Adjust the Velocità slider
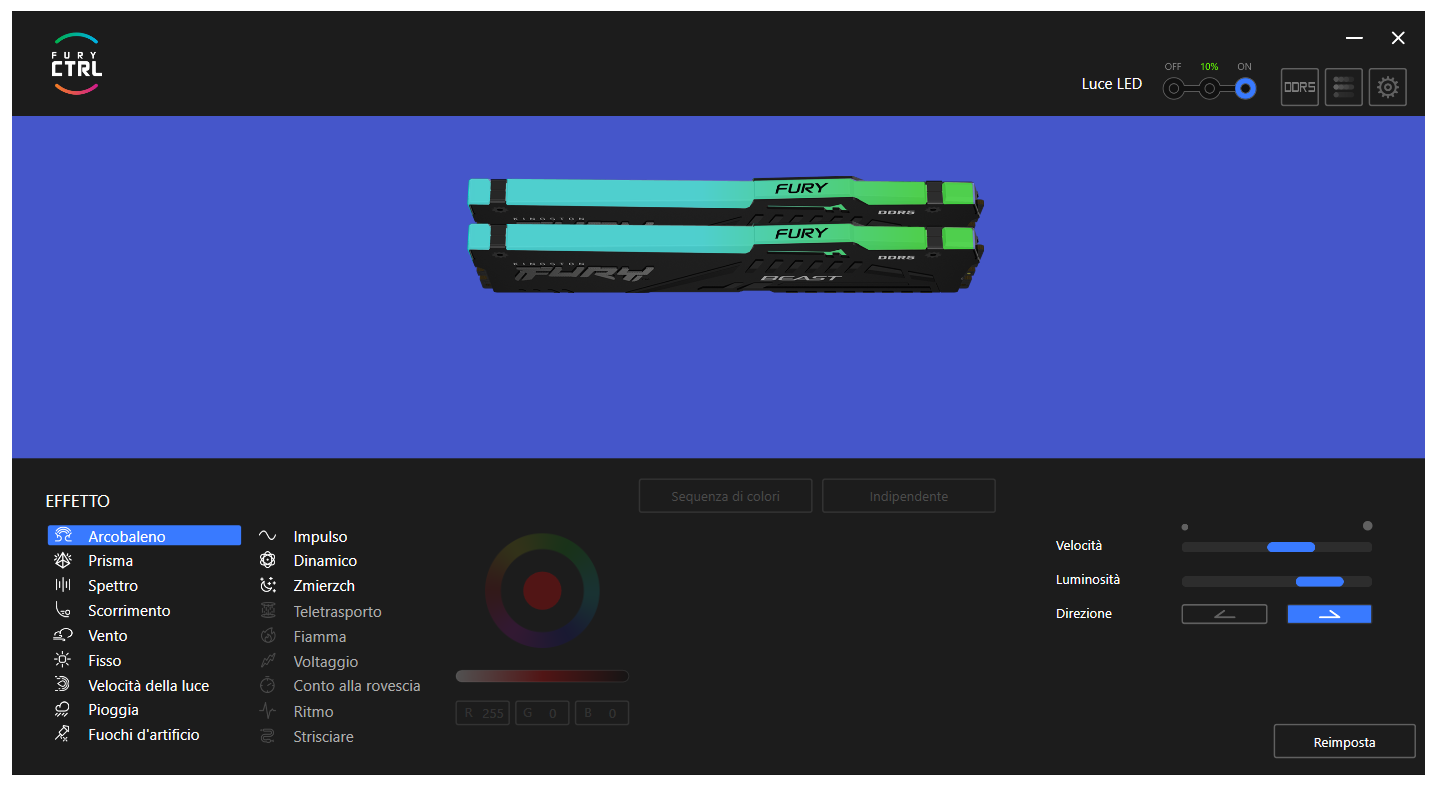The height and width of the screenshot is (786, 1434). pyautogui.click(x=1277, y=547)
